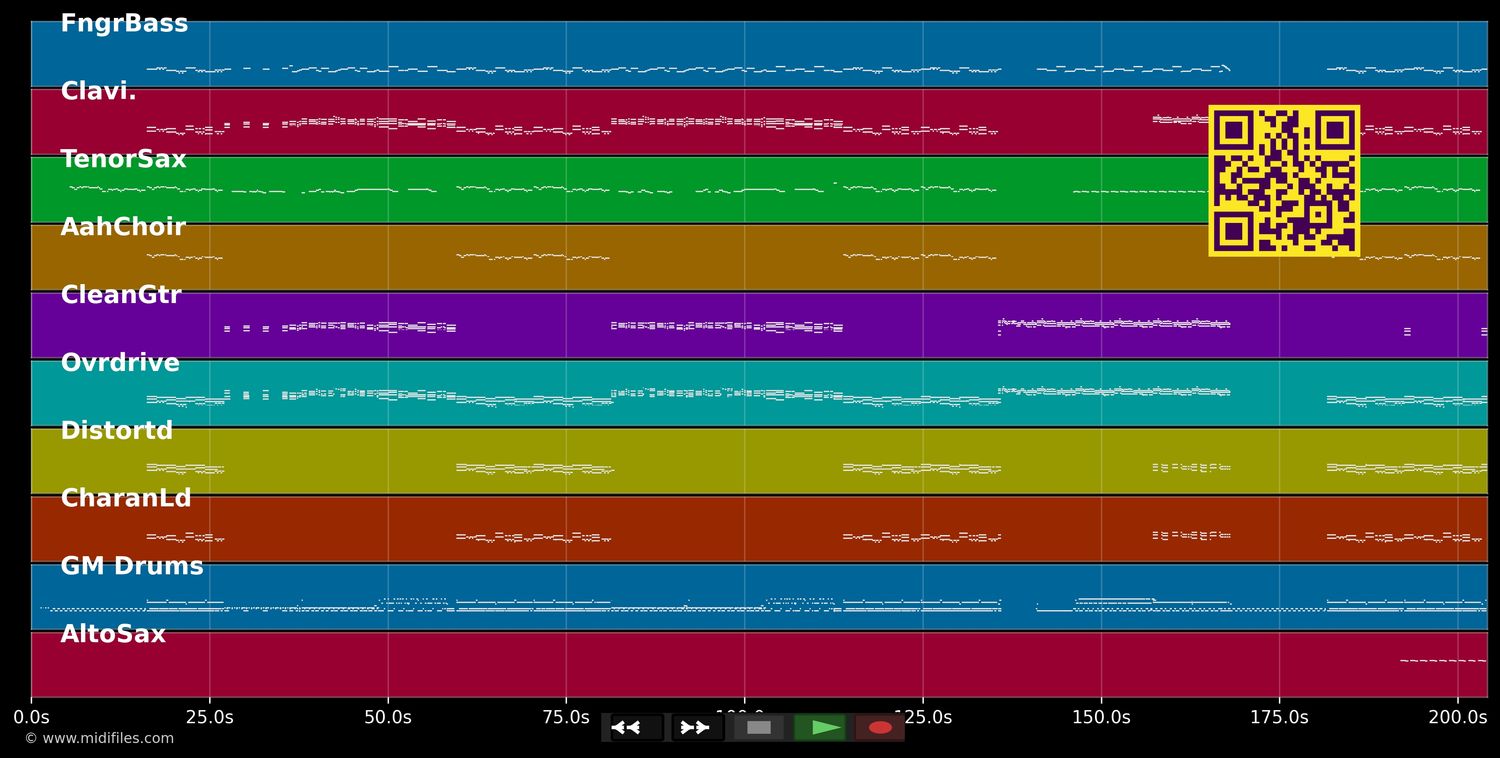Open the CharanLd track lane
The width and height of the screenshot is (1500, 758).
click(x=126, y=497)
